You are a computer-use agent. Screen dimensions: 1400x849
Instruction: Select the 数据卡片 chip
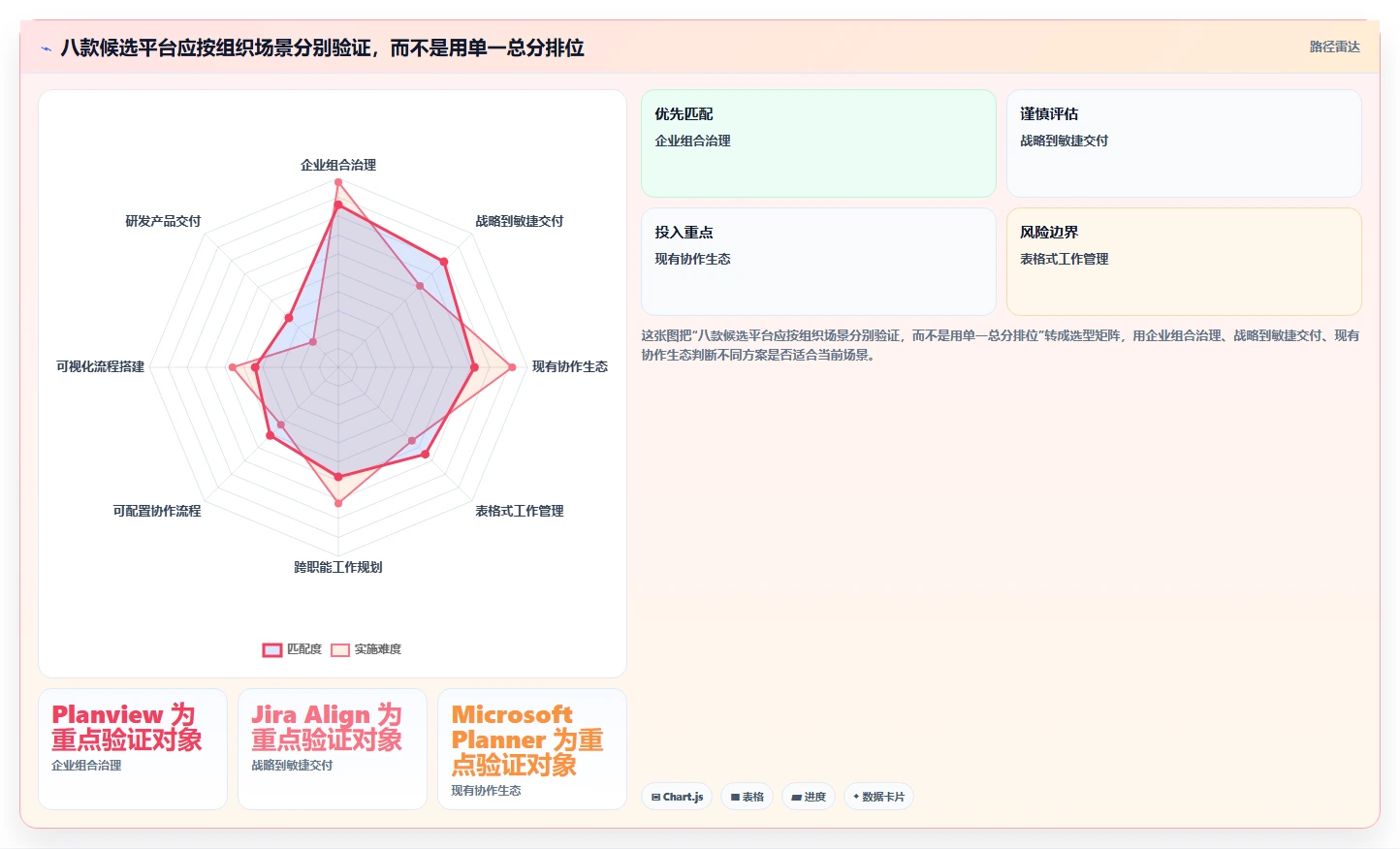pyautogui.click(x=878, y=797)
